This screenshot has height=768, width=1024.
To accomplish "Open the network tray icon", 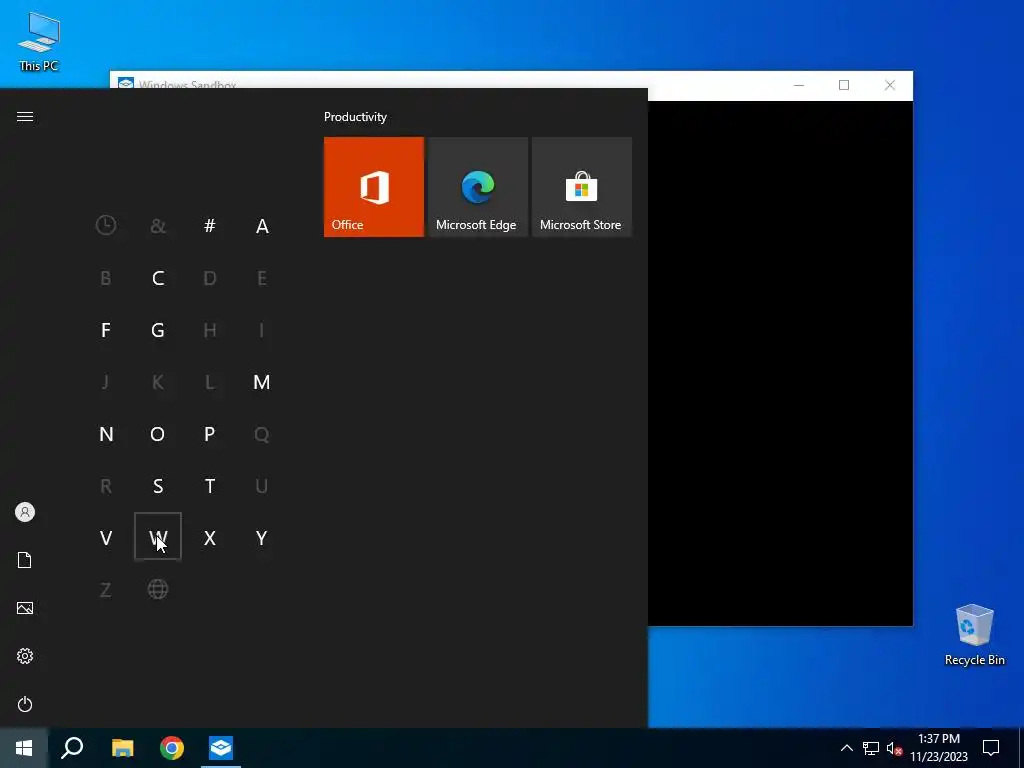I will (871, 748).
